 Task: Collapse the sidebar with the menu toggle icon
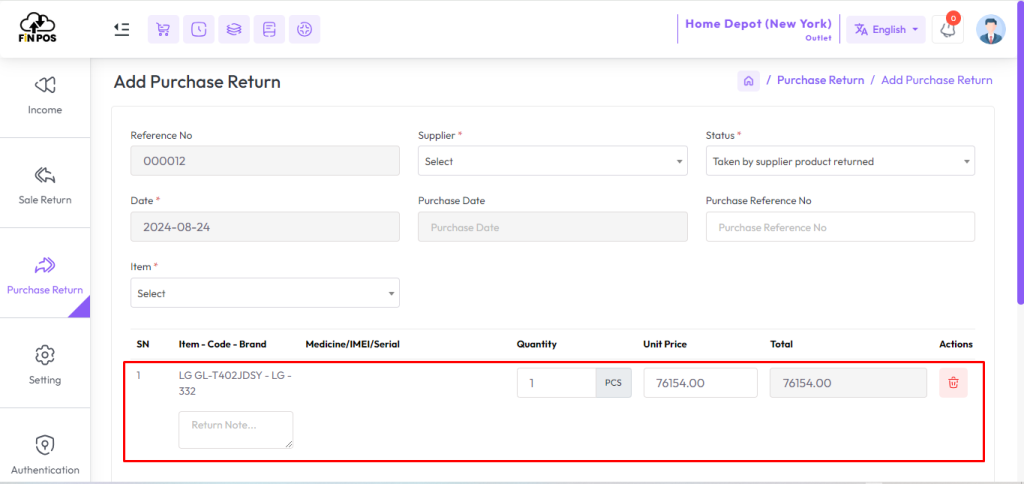click(x=121, y=29)
